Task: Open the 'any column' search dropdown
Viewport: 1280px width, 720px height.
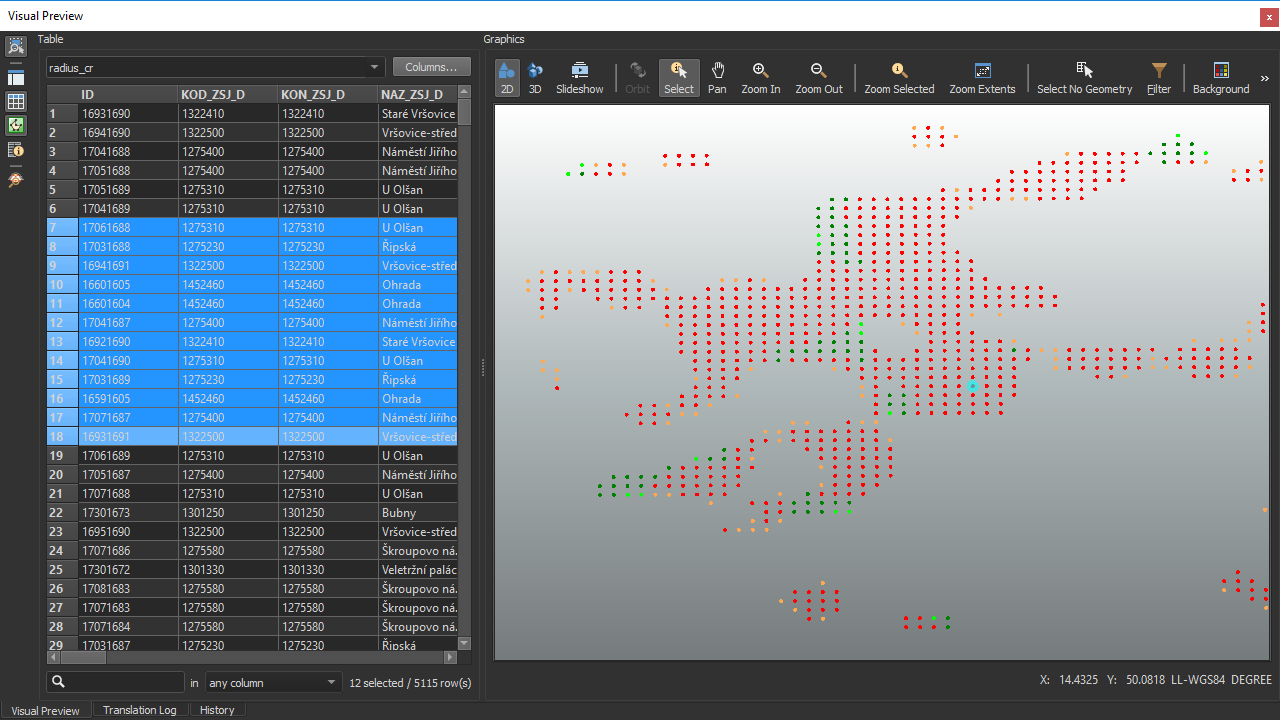Action: [x=273, y=682]
